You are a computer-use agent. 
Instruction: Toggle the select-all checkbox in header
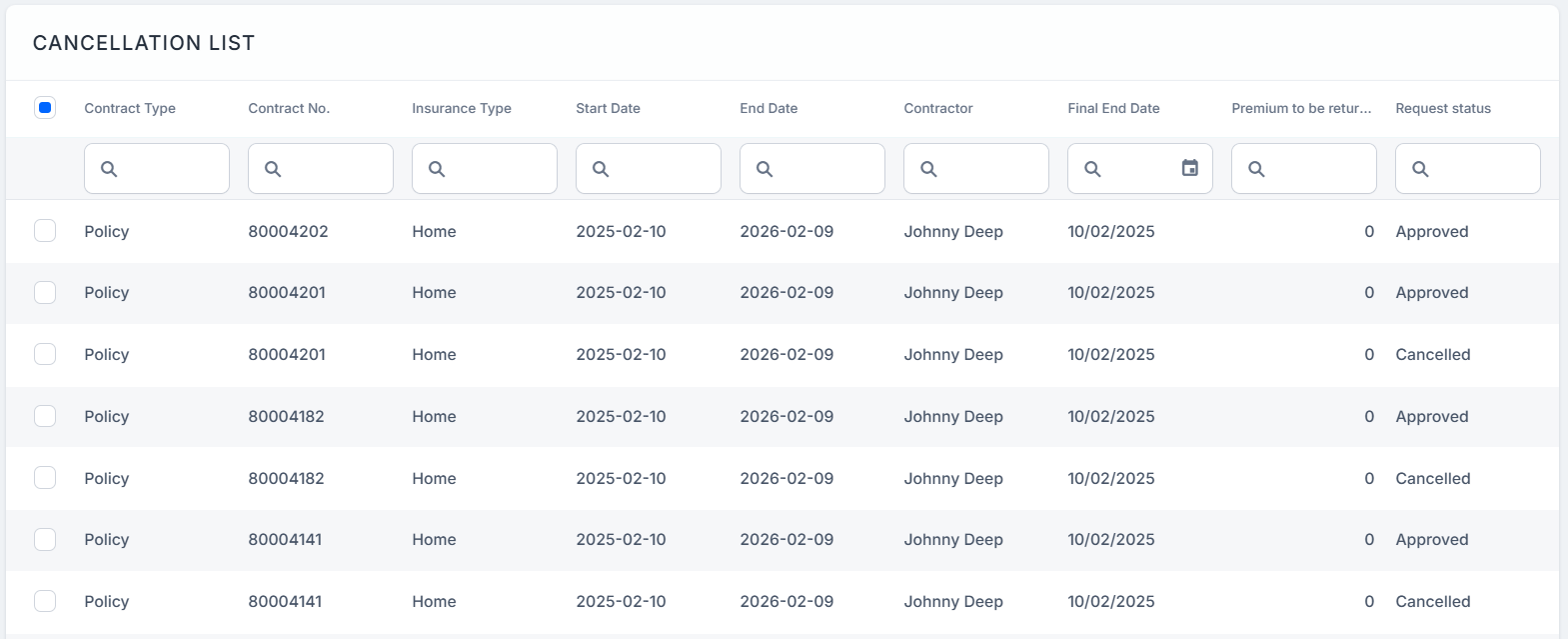pos(45,108)
